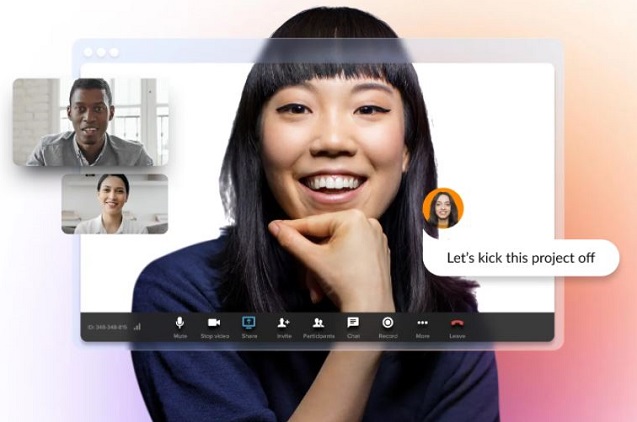Open the Invite people icon
This screenshot has width=637, height=422.
[283, 325]
